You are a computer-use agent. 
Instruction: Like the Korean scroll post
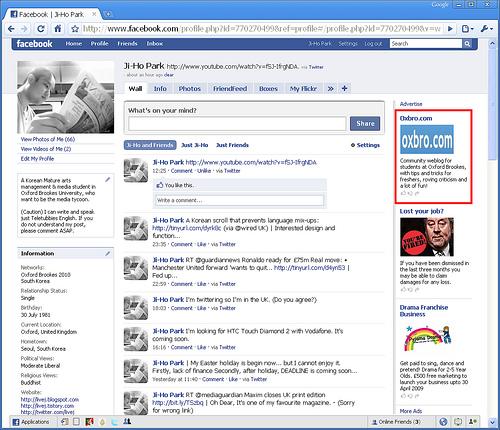point(201,244)
